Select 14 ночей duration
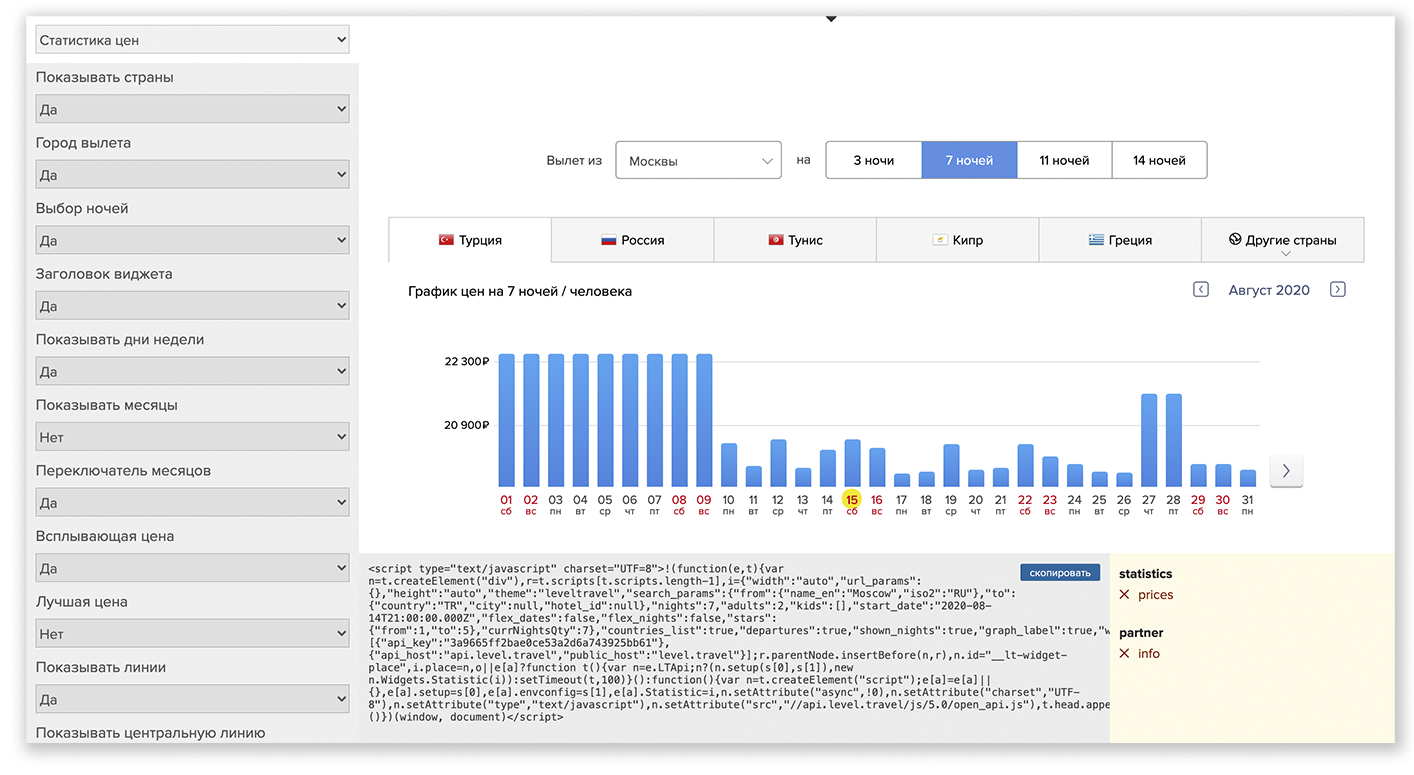Screen dimensions: 1414x775 click(x=1159, y=160)
